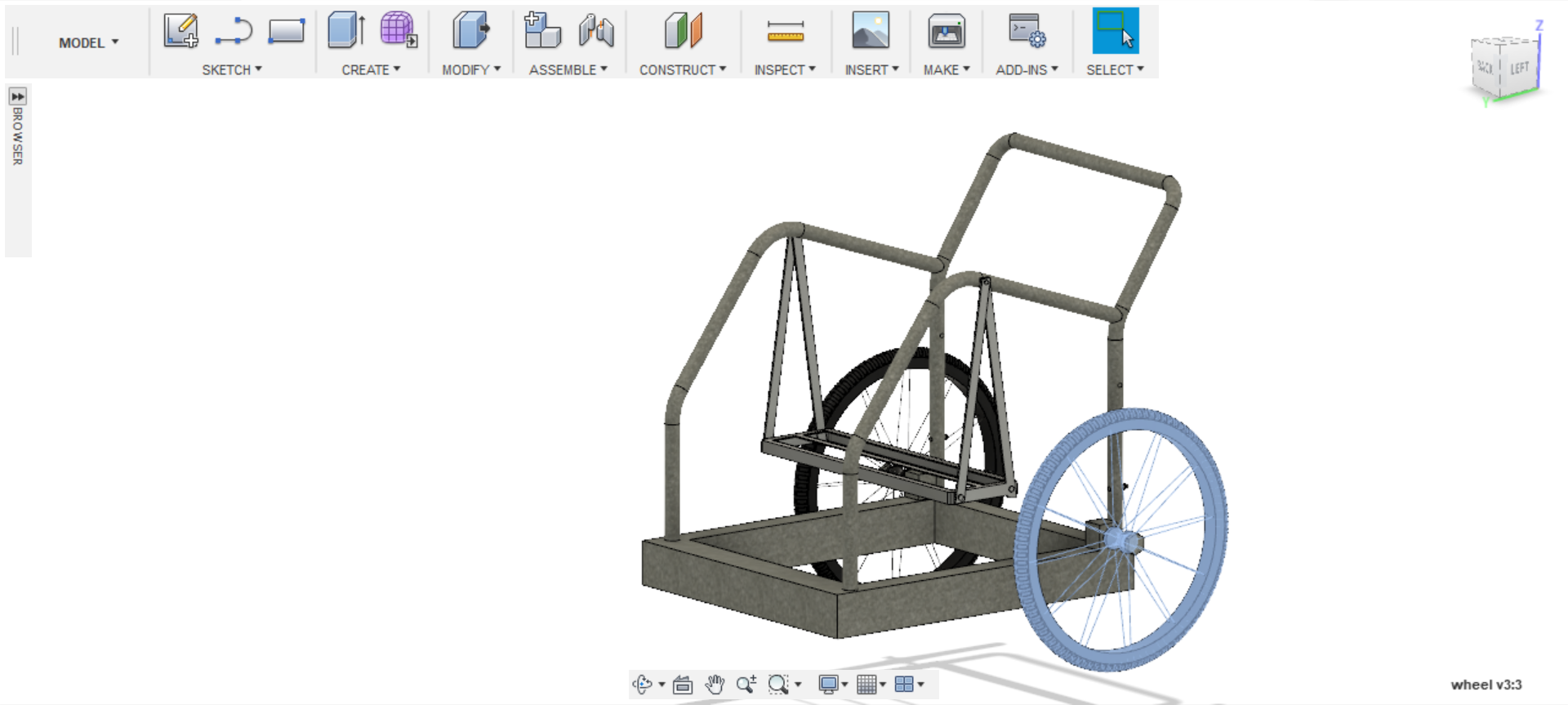Open the INSPECT dropdown menu
The height and width of the screenshot is (705, 1568).
785,70
